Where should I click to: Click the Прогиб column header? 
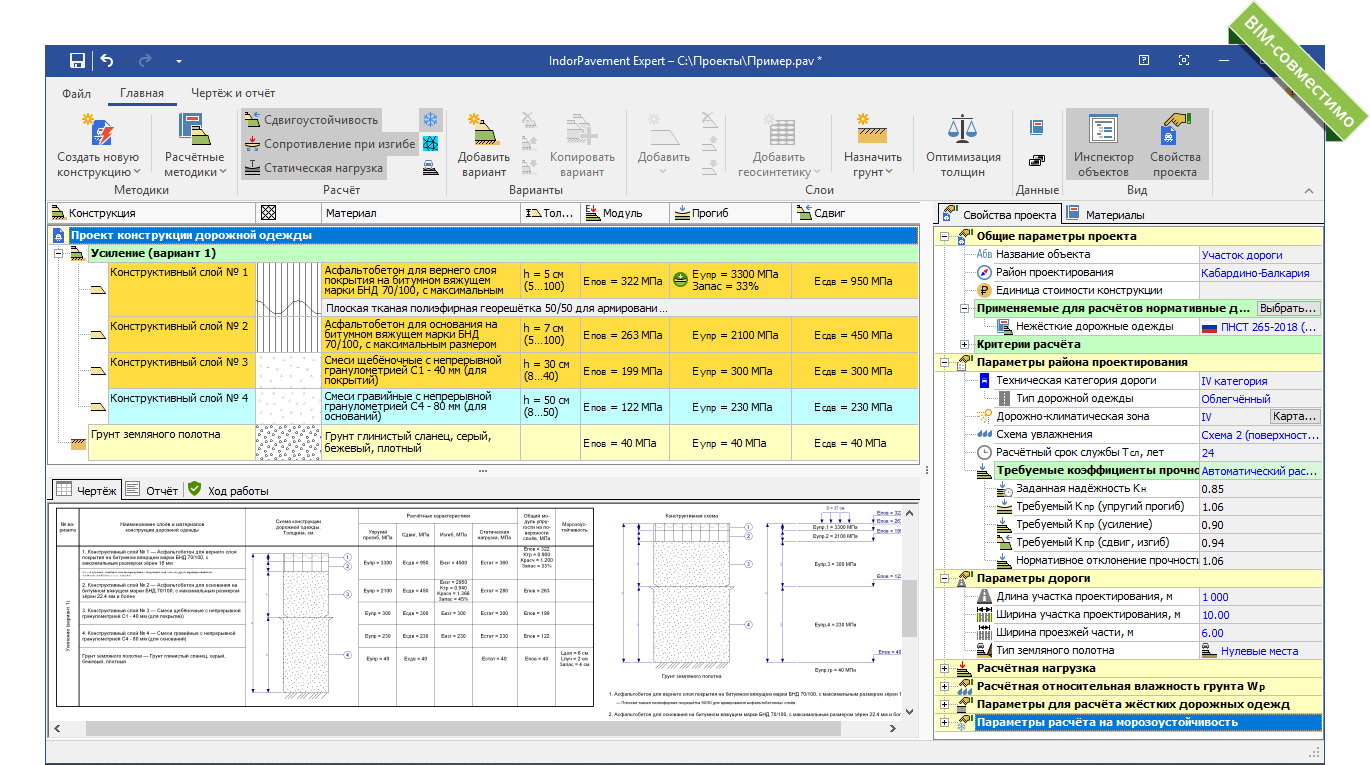tap(730, 213)
